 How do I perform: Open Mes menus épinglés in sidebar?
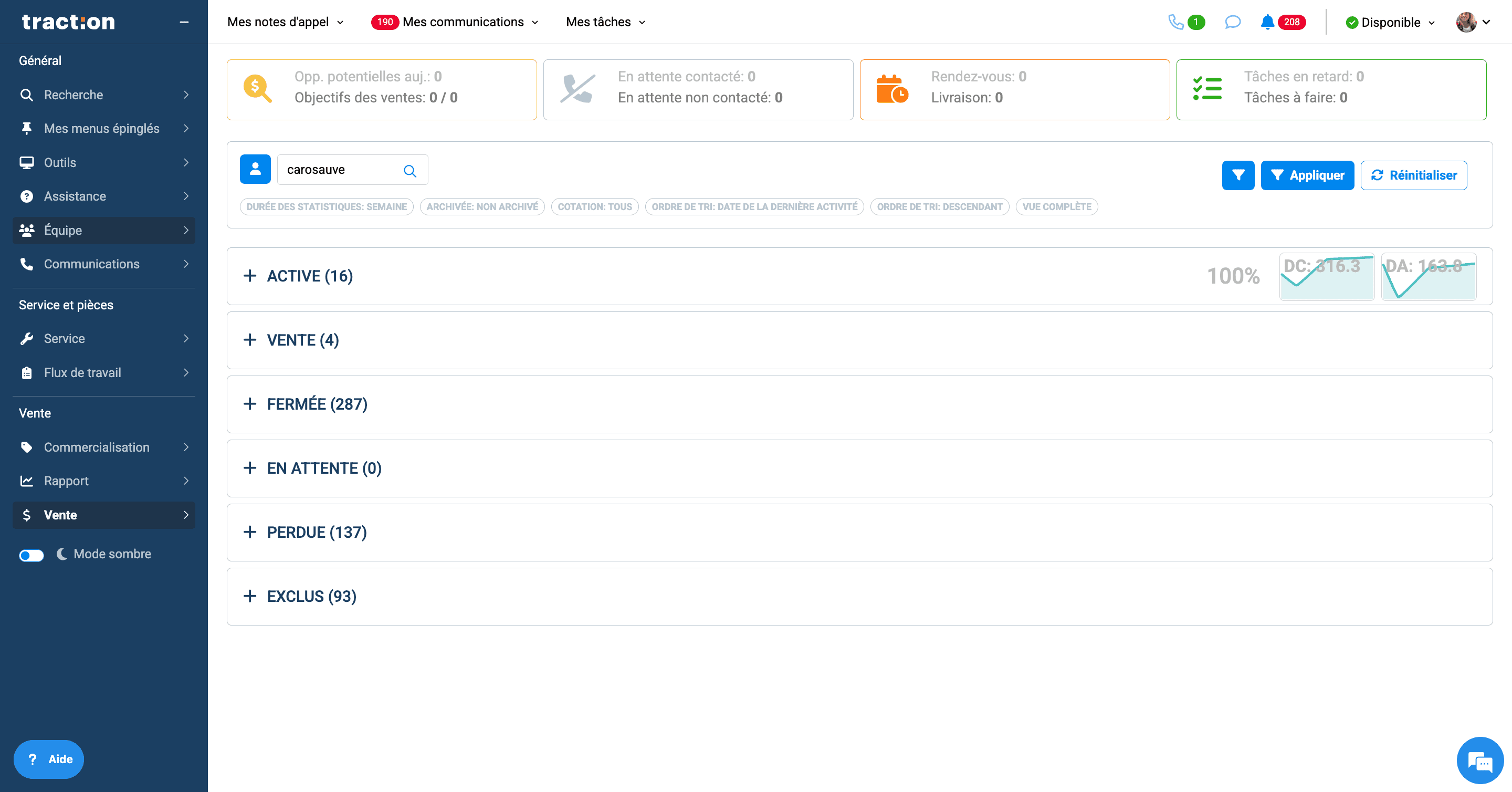tap(104, 129)
